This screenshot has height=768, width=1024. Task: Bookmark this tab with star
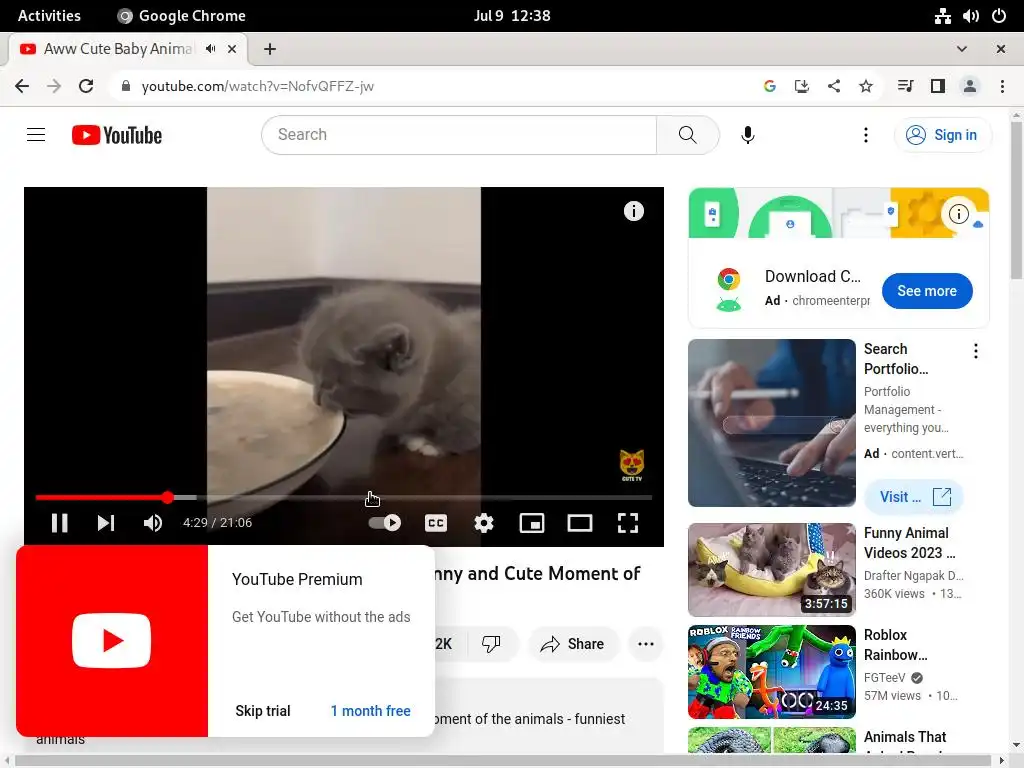click(865, 86)
